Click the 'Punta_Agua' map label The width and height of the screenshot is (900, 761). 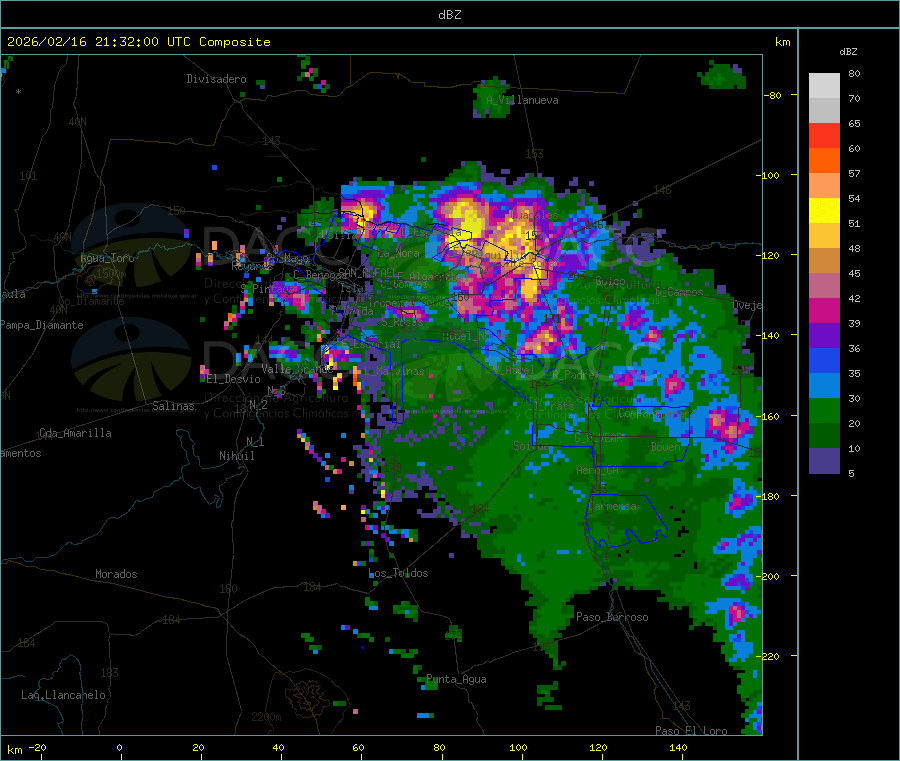pyautogui.click(x=456, y=680)
